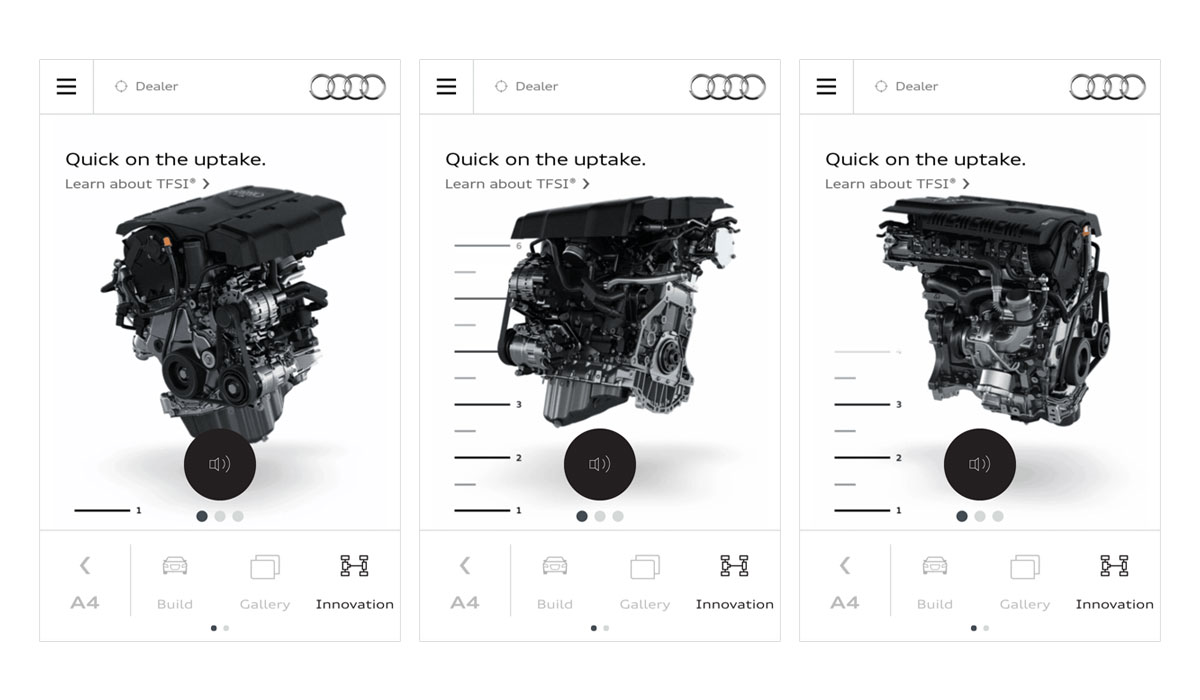1200x700 pixels.
Task: Select second carousel dot, middle screen engine
Action: (600, 517)
